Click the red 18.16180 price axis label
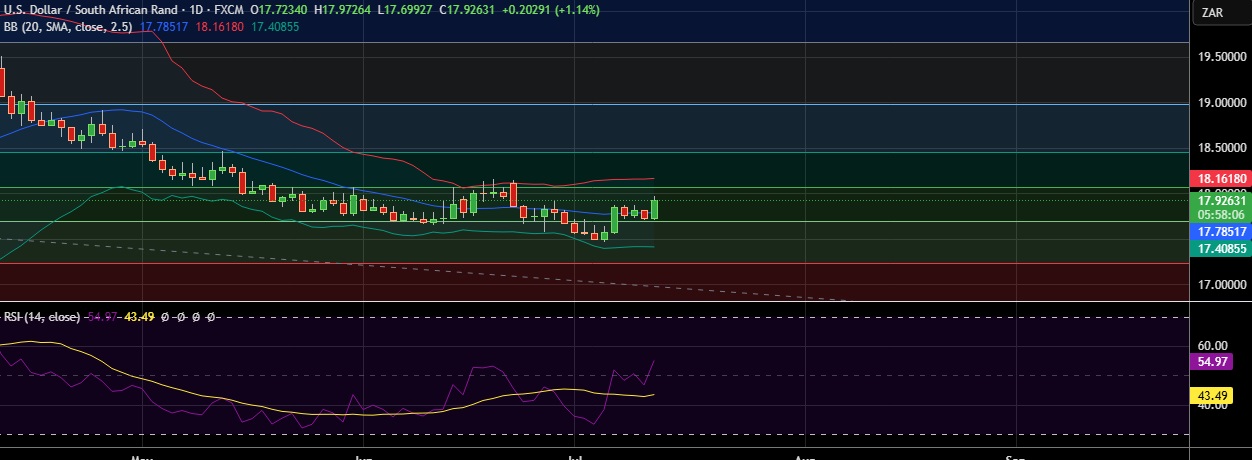The width and height of the screenshot is (1252, 460). [1220, 179]
